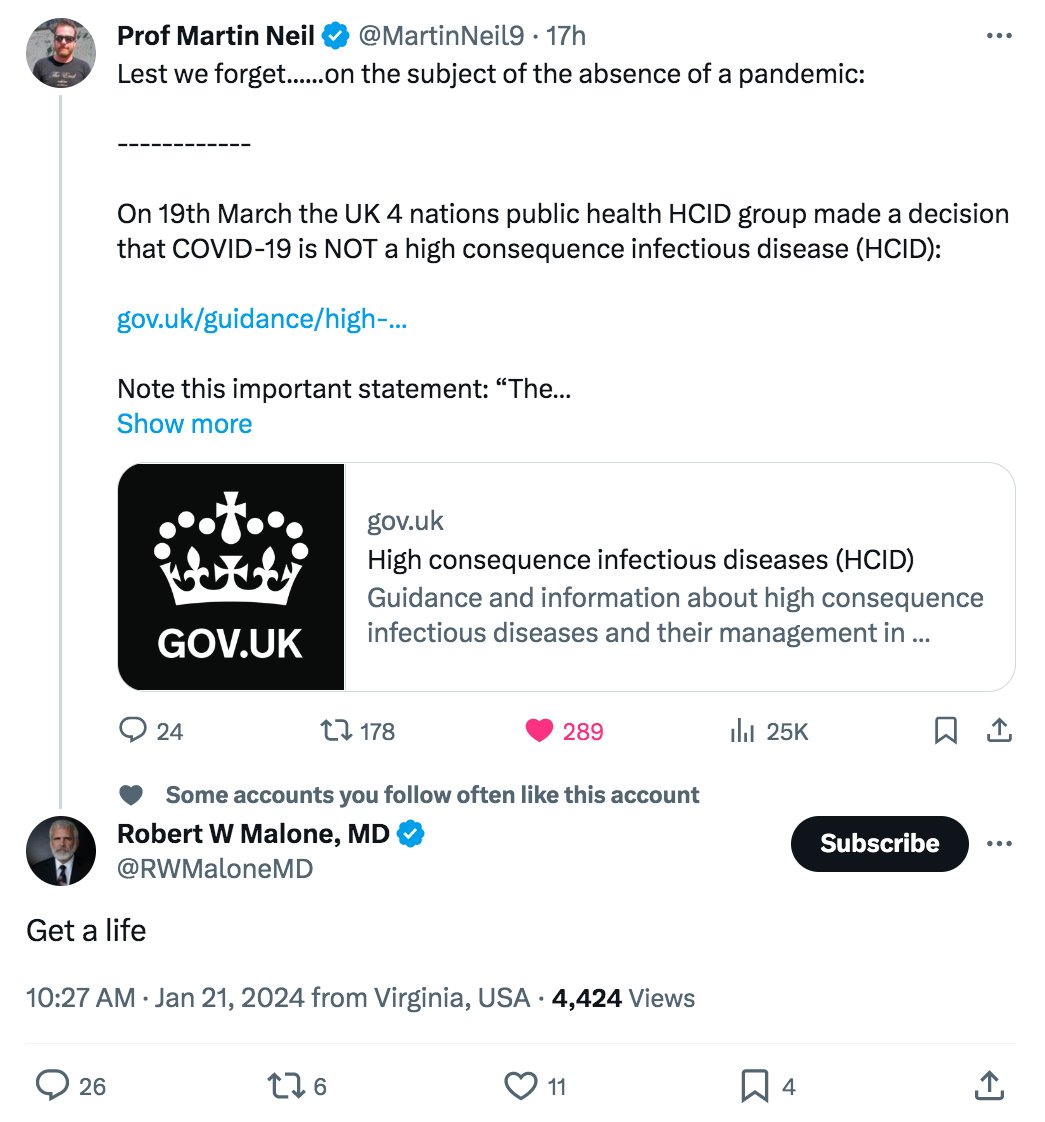
Task: Open Prof Martin Neil's profile picture
Action: click(61, 53)
